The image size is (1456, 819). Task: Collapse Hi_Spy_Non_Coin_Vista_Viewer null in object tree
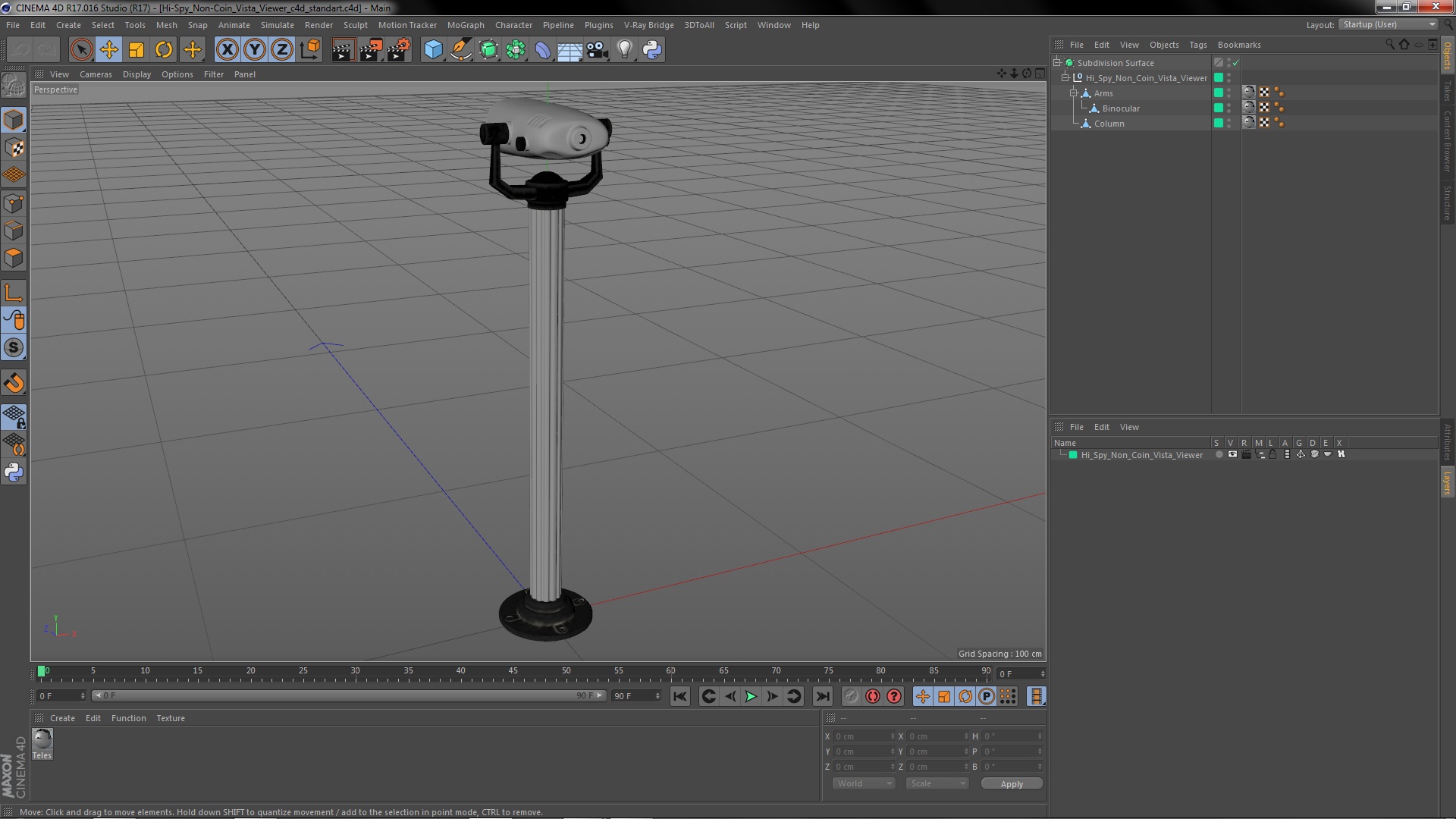click(x=1065, y=77)
